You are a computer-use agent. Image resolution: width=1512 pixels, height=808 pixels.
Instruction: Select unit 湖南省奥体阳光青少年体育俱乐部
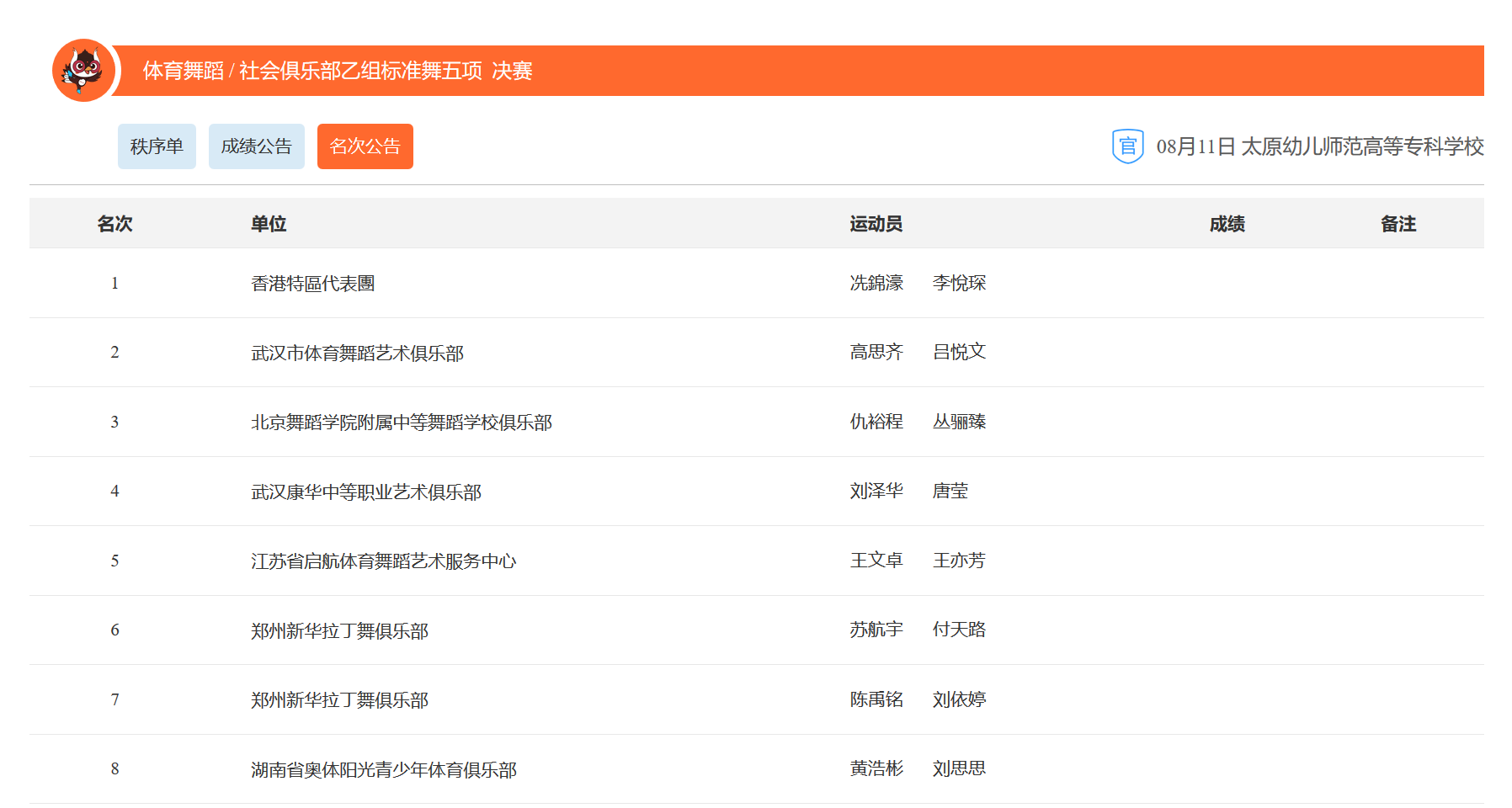tap(384, 770)
